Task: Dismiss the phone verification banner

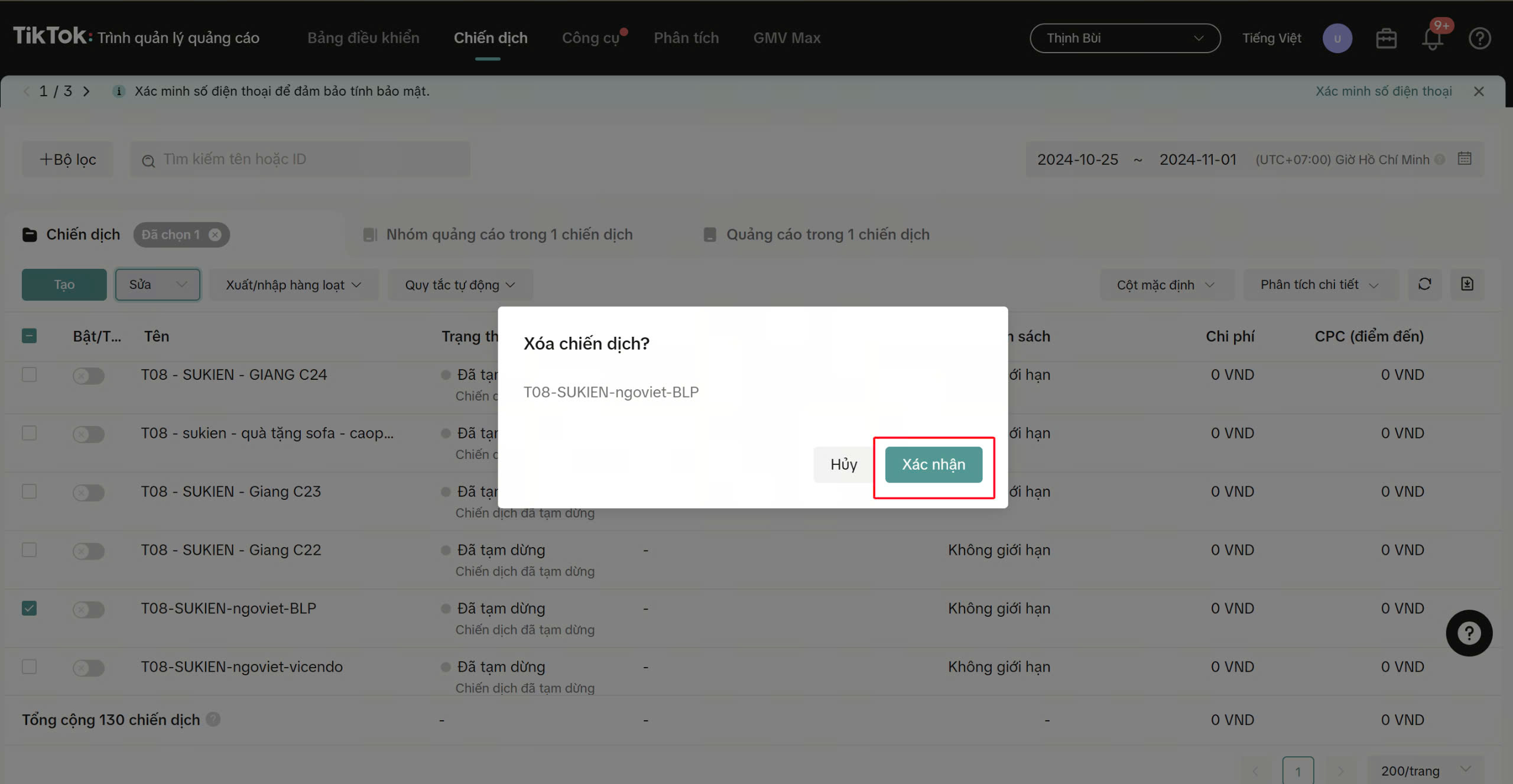Action: tap(1479, 91)
